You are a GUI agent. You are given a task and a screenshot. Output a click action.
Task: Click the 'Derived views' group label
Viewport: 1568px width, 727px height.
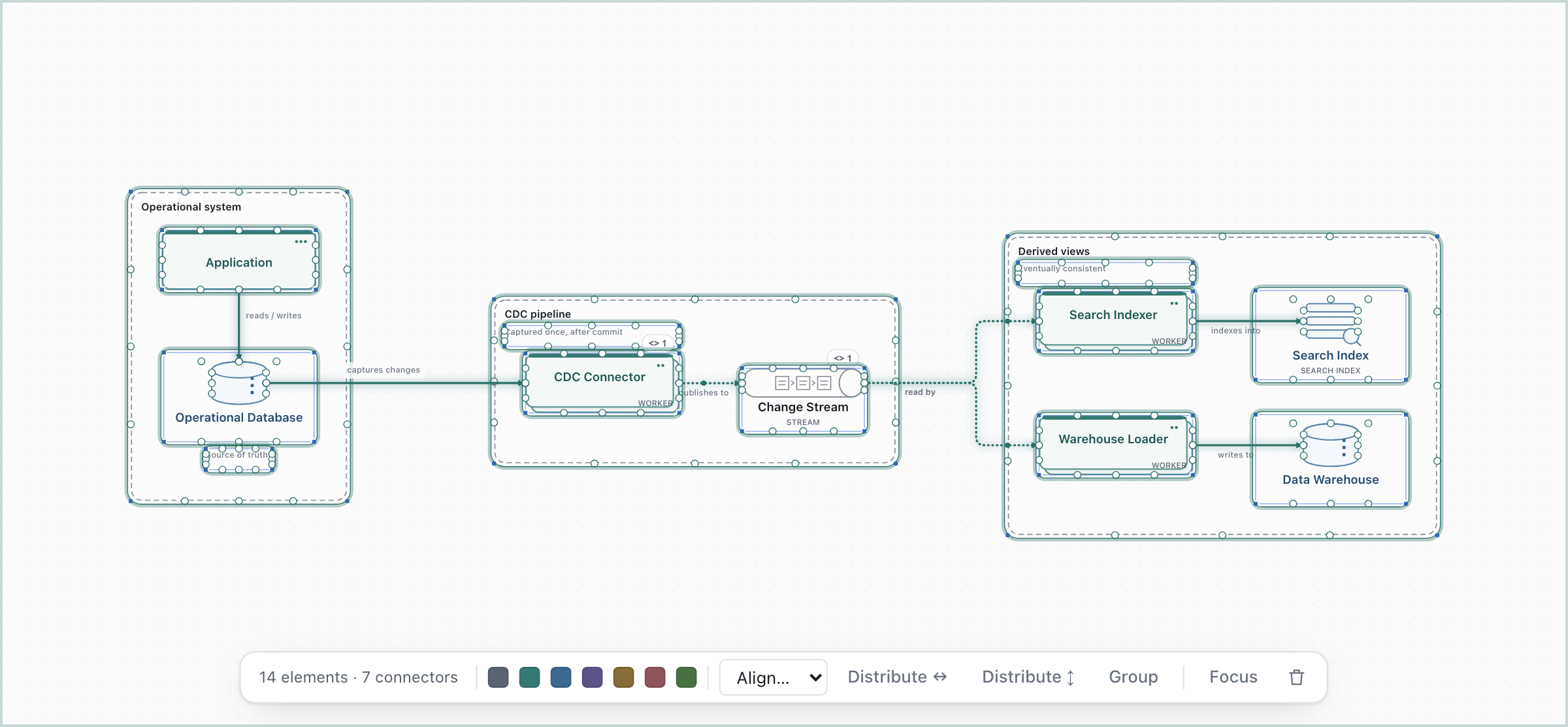tap(1053, 251)
